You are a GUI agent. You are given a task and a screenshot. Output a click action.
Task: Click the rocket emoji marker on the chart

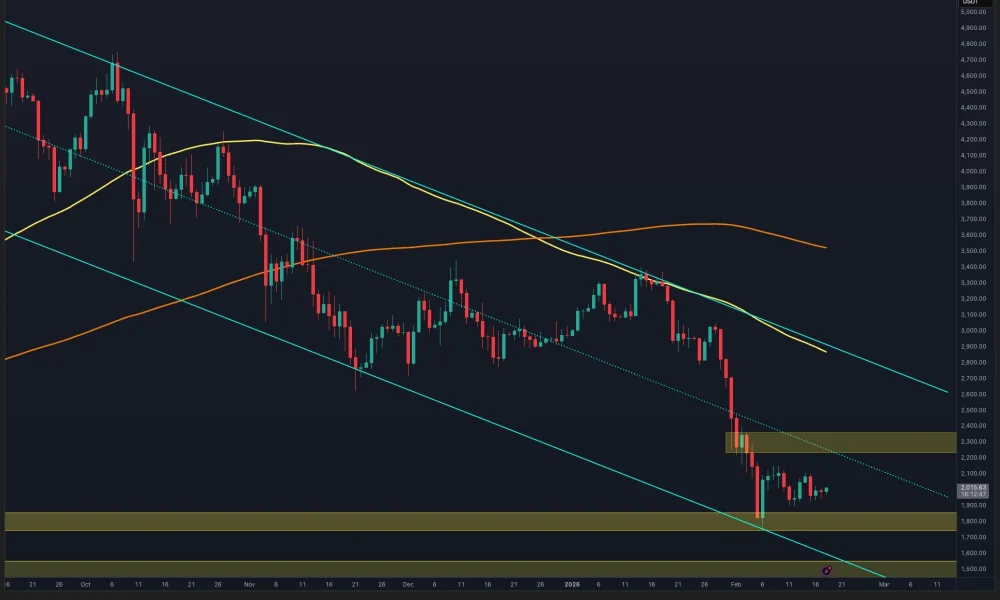(x=826, y=570)
